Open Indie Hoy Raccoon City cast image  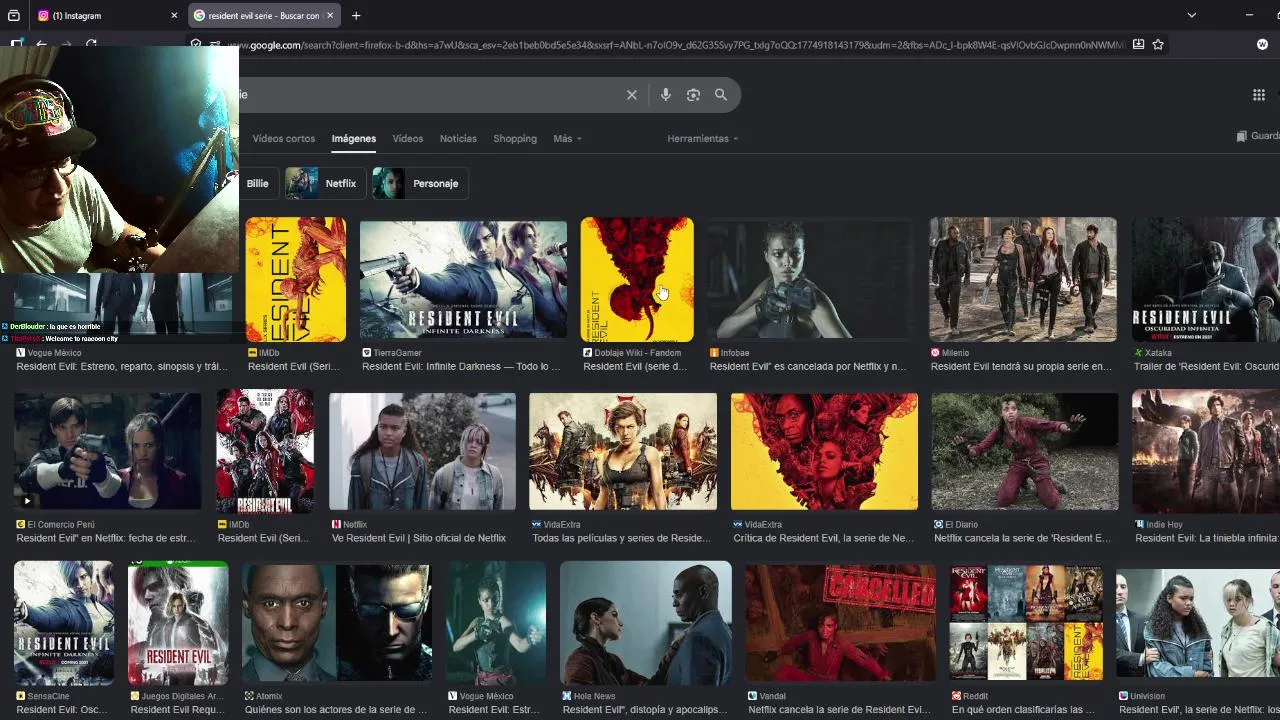click(x=1206, y=451)
